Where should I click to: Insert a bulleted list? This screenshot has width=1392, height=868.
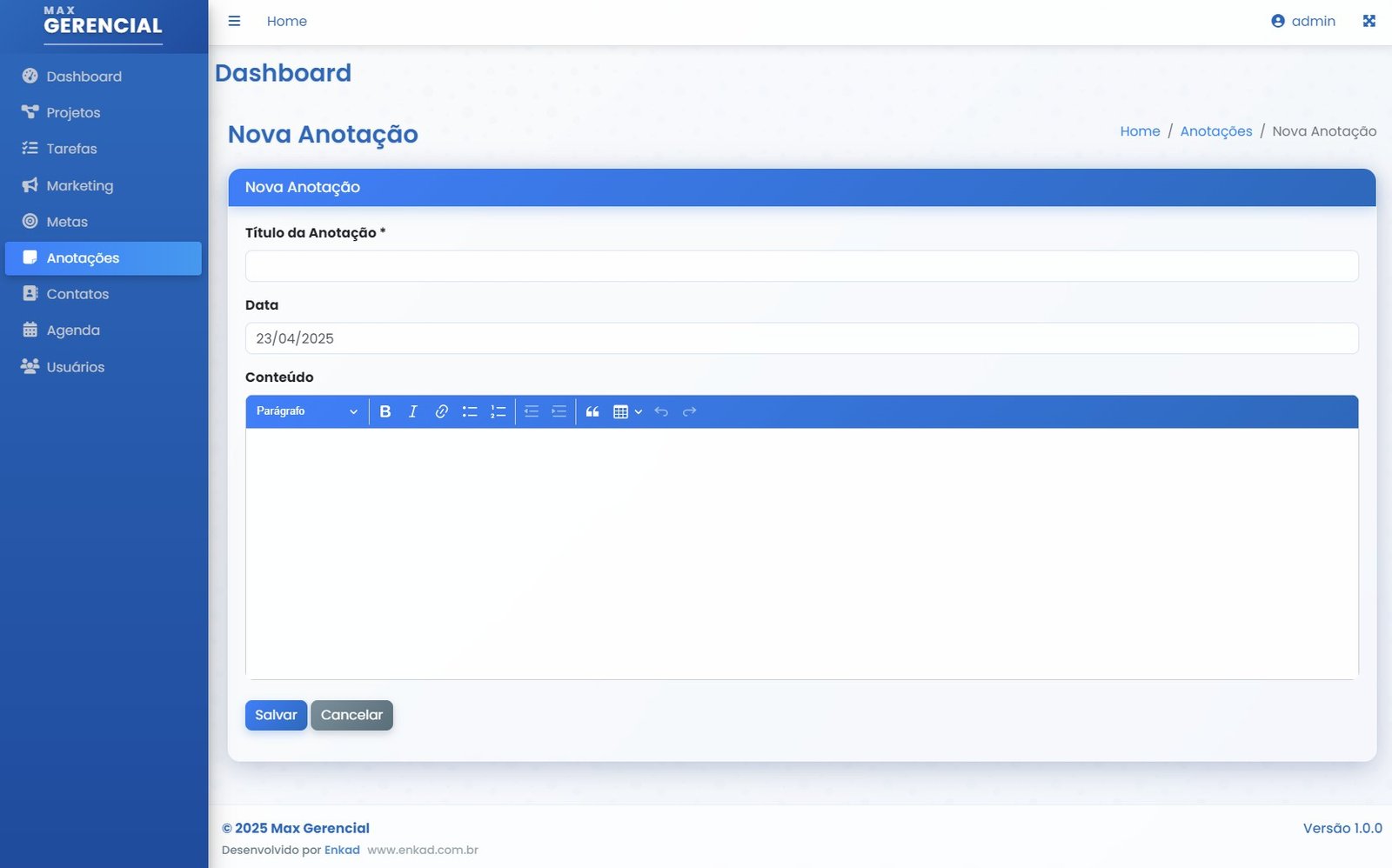[x=470, y=411]
